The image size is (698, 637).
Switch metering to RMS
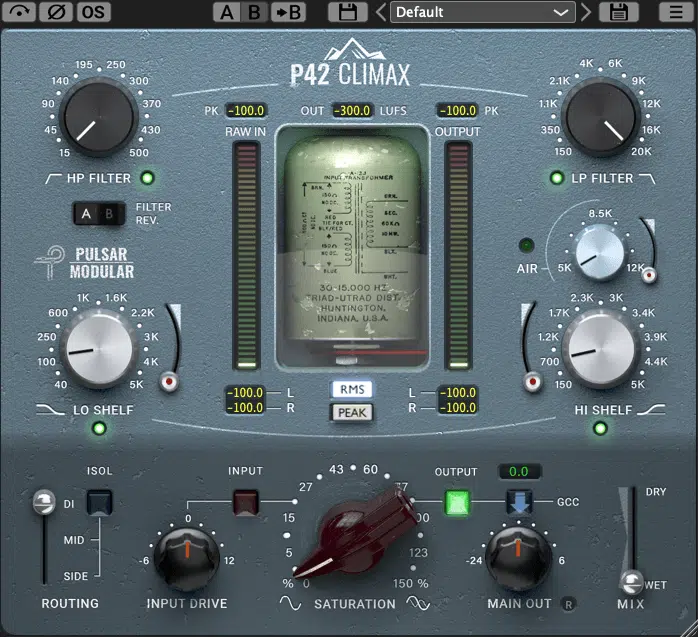pyautogui.click(x=349, y=389)
